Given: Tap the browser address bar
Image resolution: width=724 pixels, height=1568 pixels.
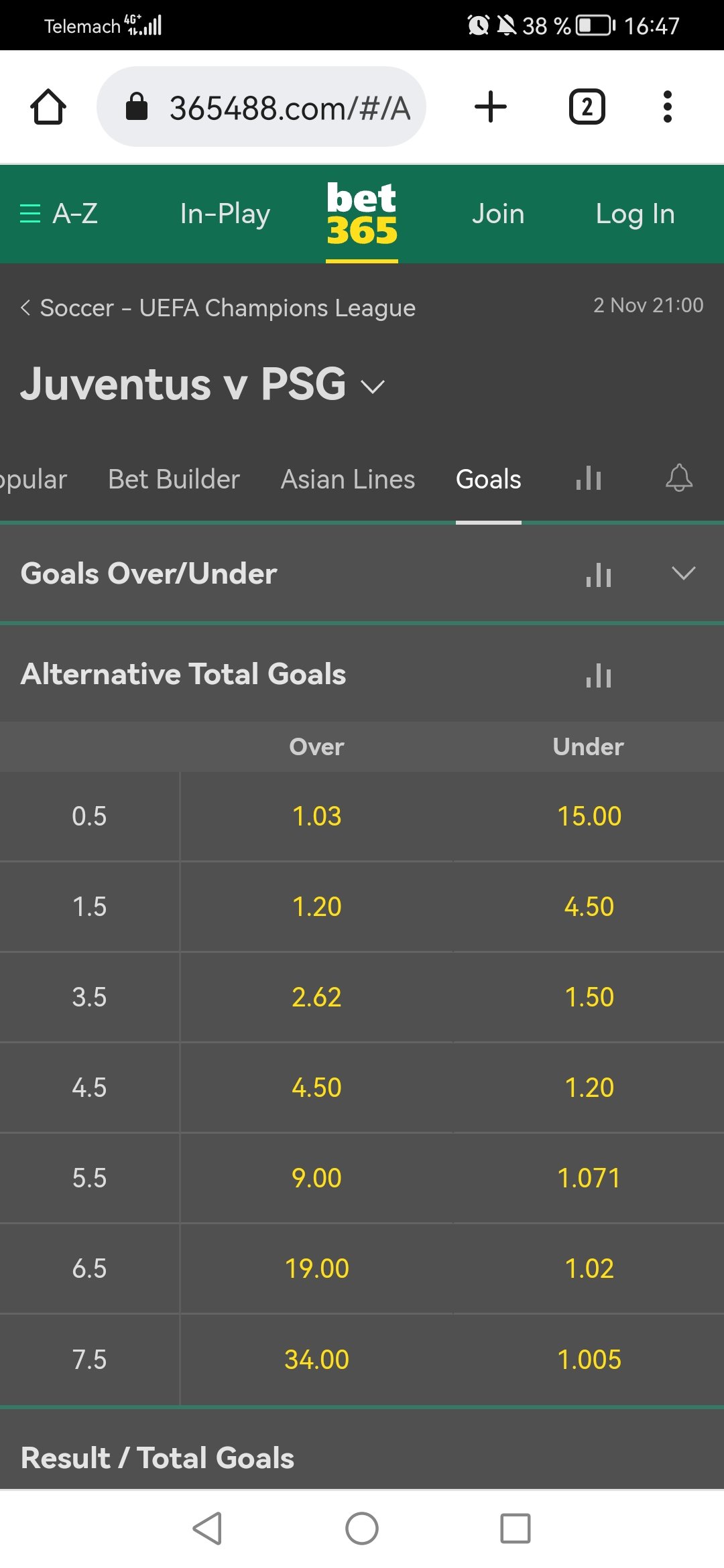Looking at the screenshot, I should [x=261, y=107].
